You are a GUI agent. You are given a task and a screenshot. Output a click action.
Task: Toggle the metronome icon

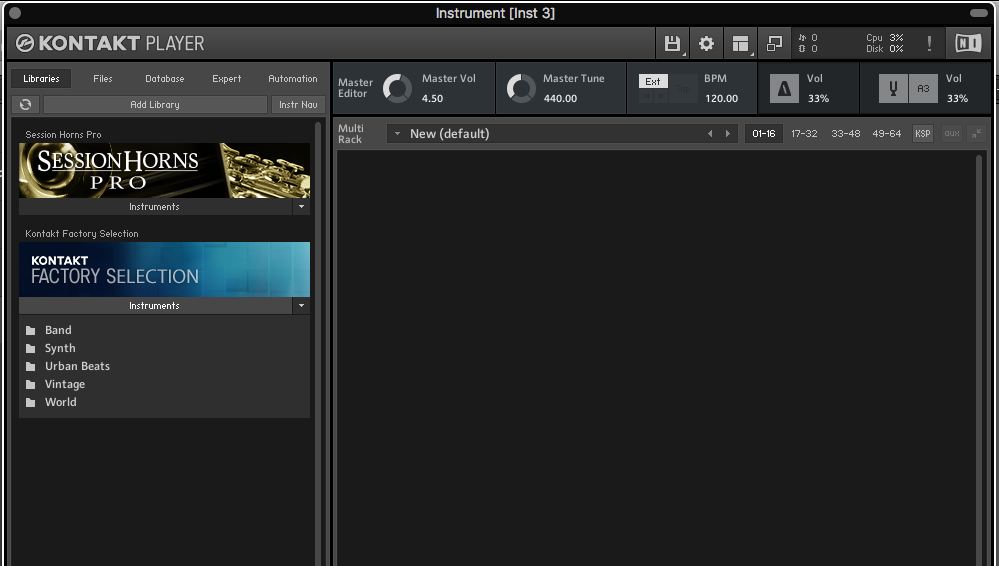(x=784, y=89)
